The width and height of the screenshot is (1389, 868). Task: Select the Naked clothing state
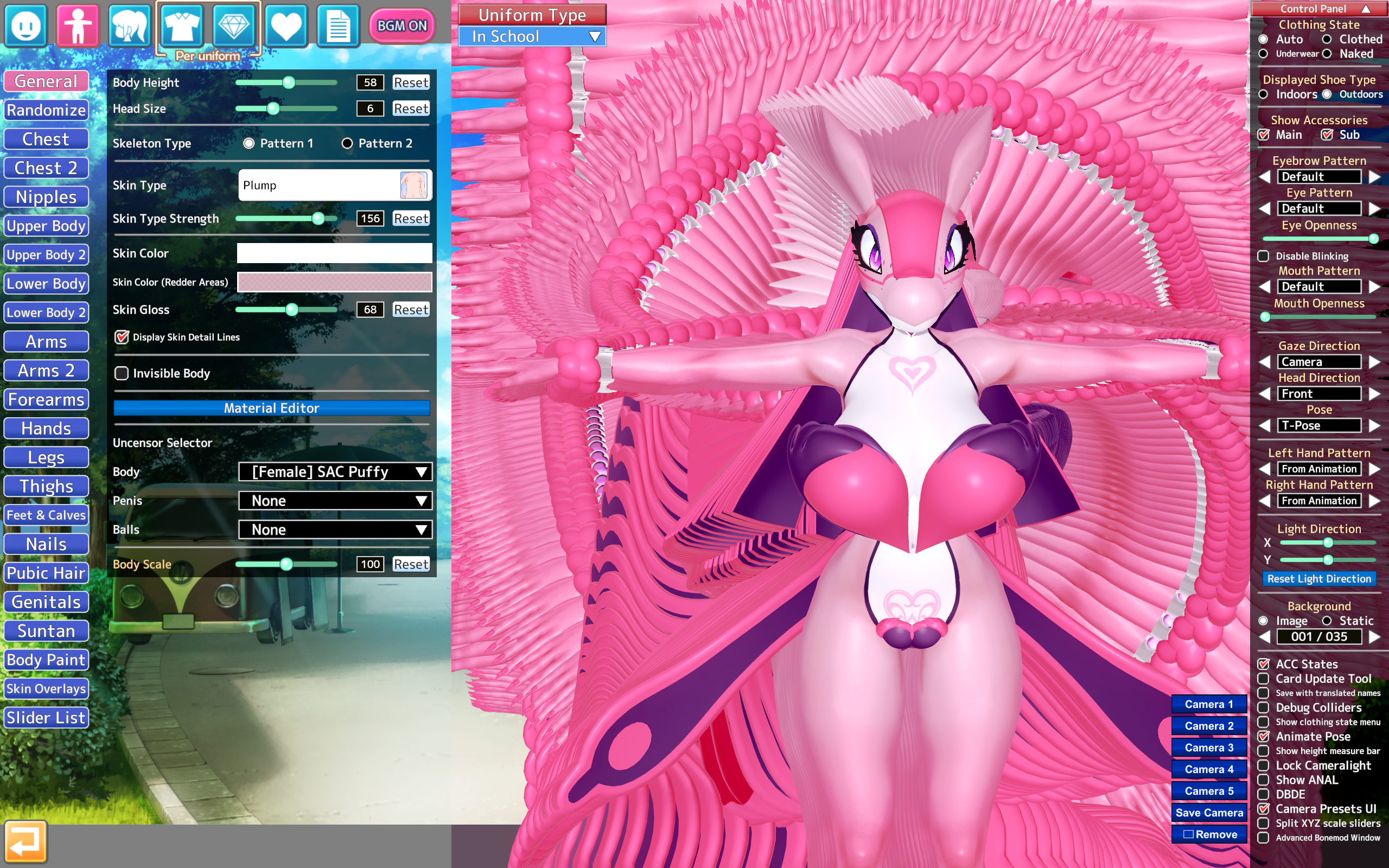tap(1327, 54)
